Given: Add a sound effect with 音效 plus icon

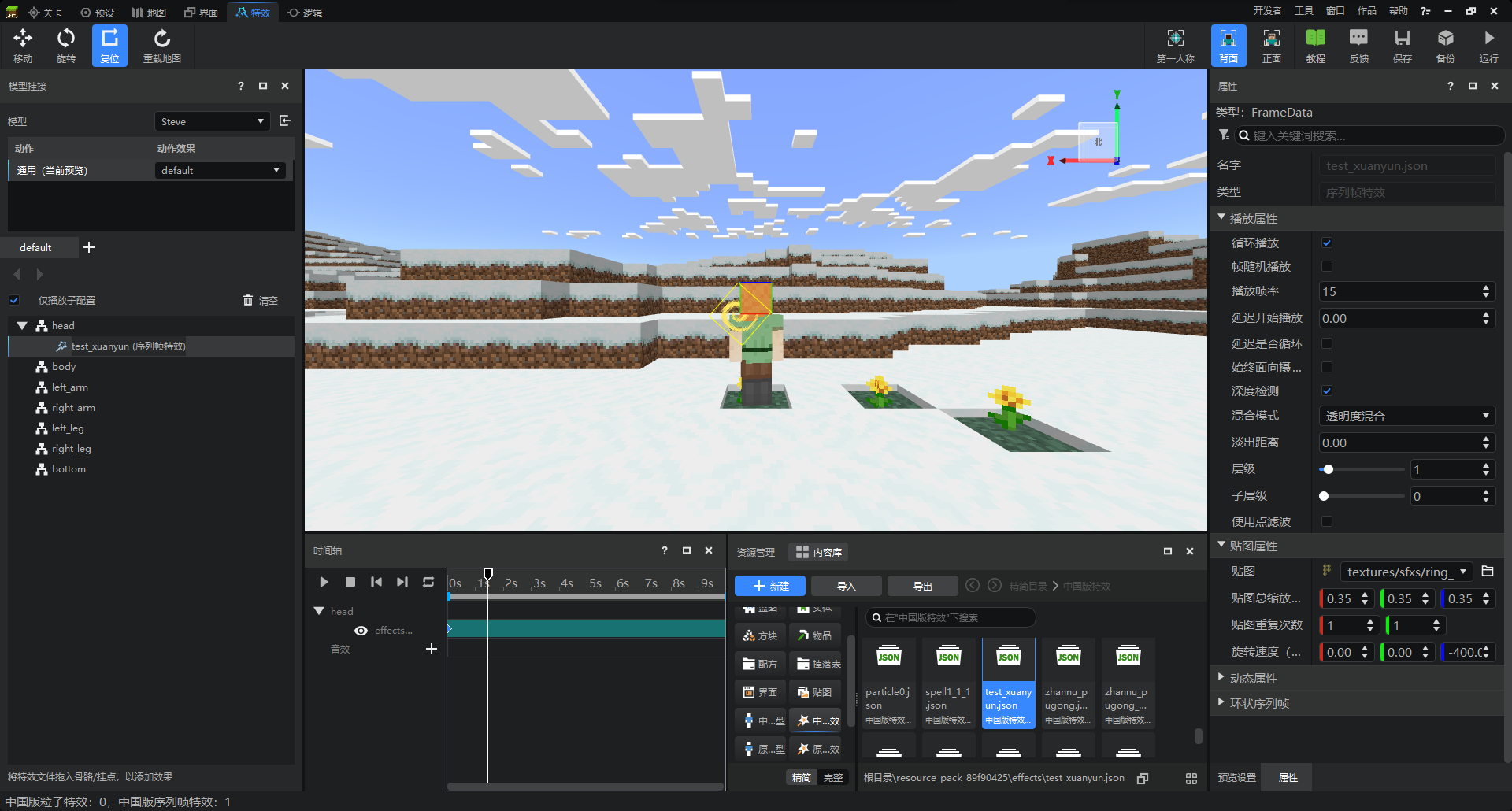Looking at the screenshot, I should 431,649.
